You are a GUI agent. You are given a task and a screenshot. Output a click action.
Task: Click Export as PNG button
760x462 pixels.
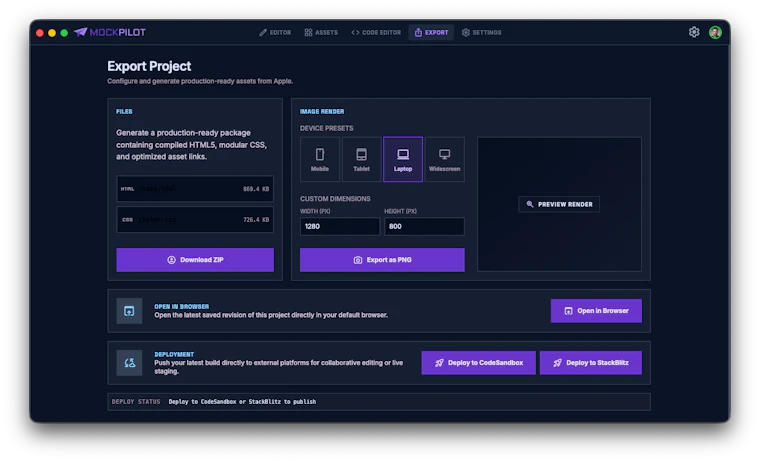382,260
